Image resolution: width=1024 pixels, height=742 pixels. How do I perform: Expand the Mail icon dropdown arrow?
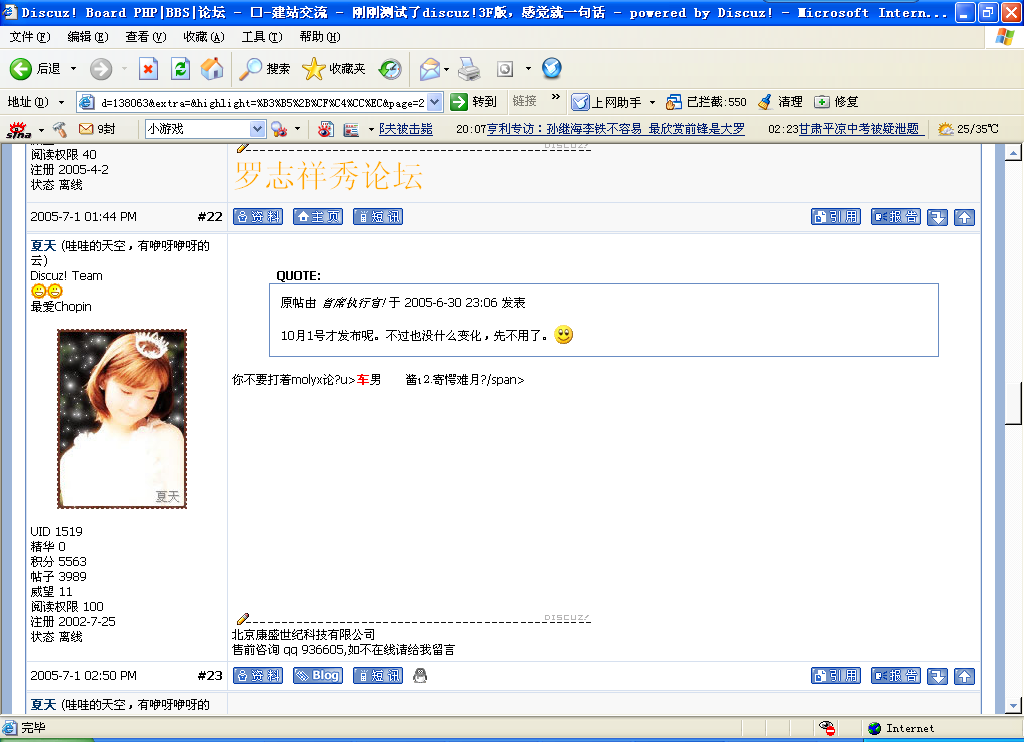tap(447, 69)
